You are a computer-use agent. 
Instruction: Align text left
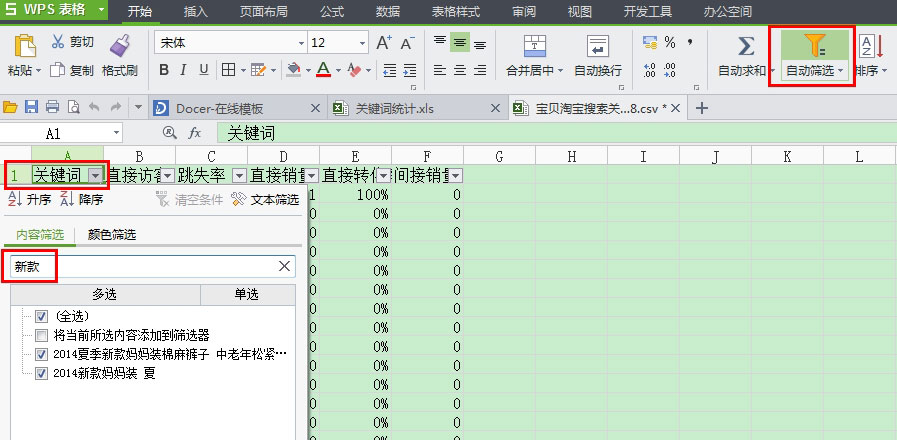point(439,70)
